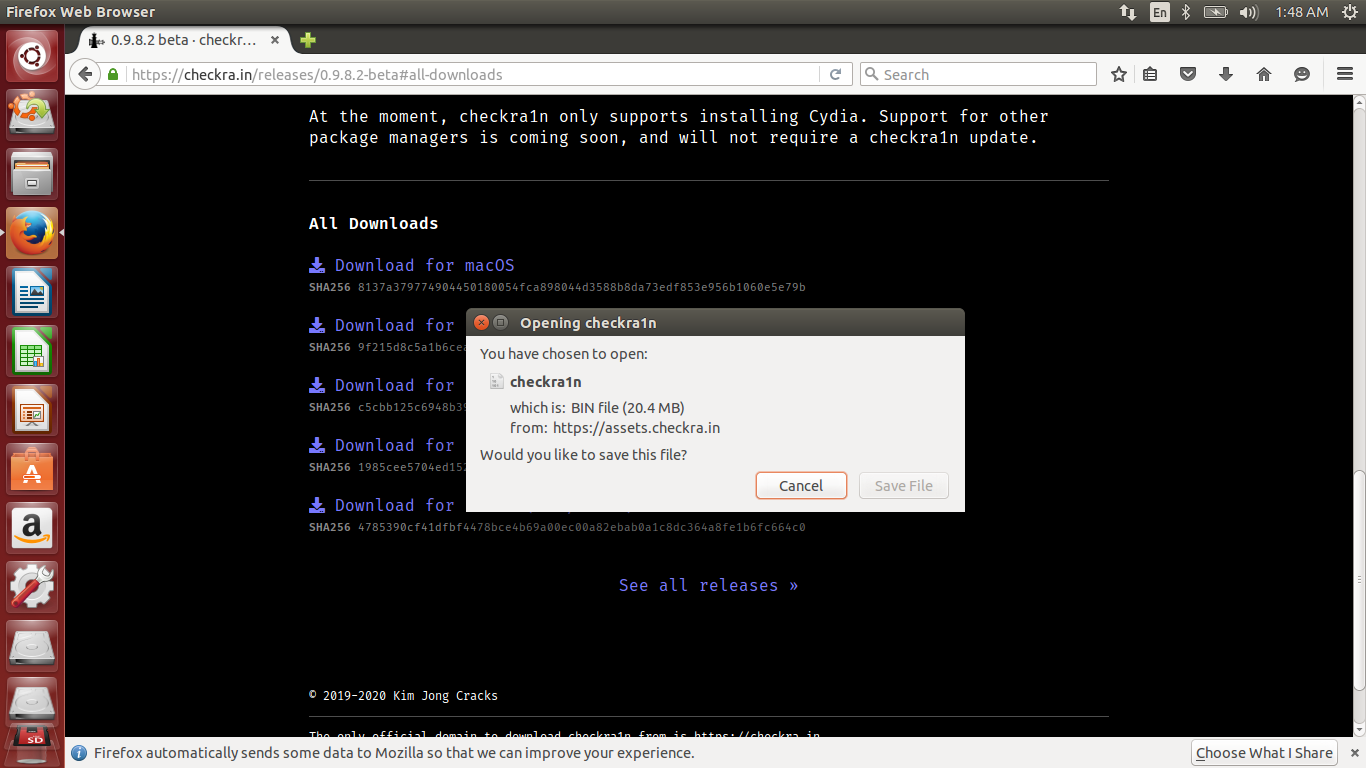Launch LibreOffice Impress from launcher
The width and height of the screenshot is (1366, 768).
point(33,410)
